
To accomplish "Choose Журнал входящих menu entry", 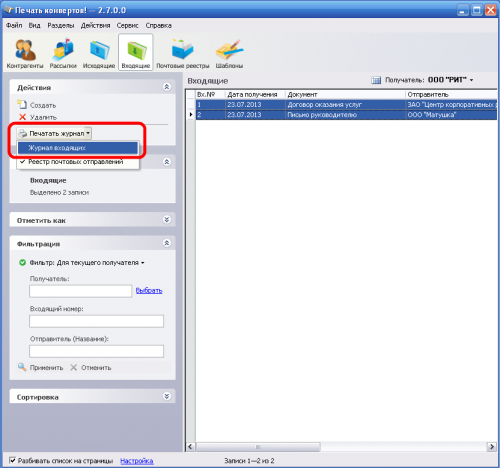I will click(x=78, y=148).
